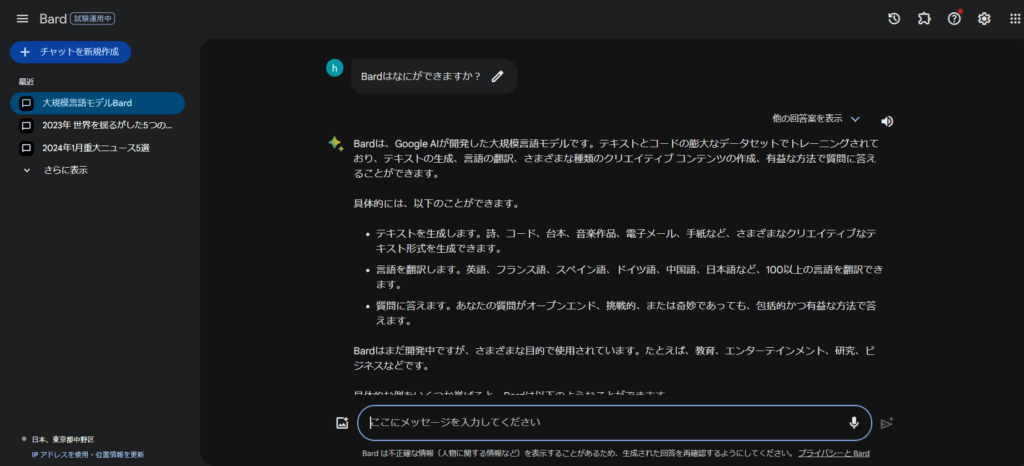Viewport: 1024px width, 466px height.
Task: Click the message input field
Action: click(615, 423)
